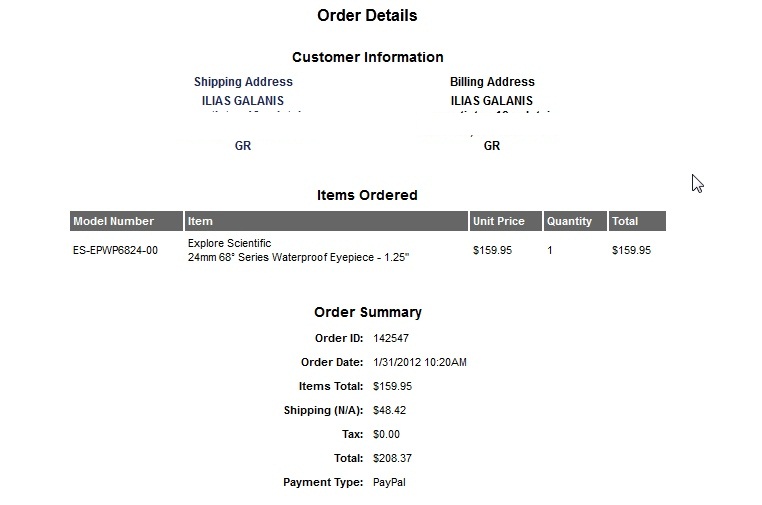The height and width of the screenshot is (505, 762).
Task: Click the PayPal payment type value
Action: (x=389, y=483)
